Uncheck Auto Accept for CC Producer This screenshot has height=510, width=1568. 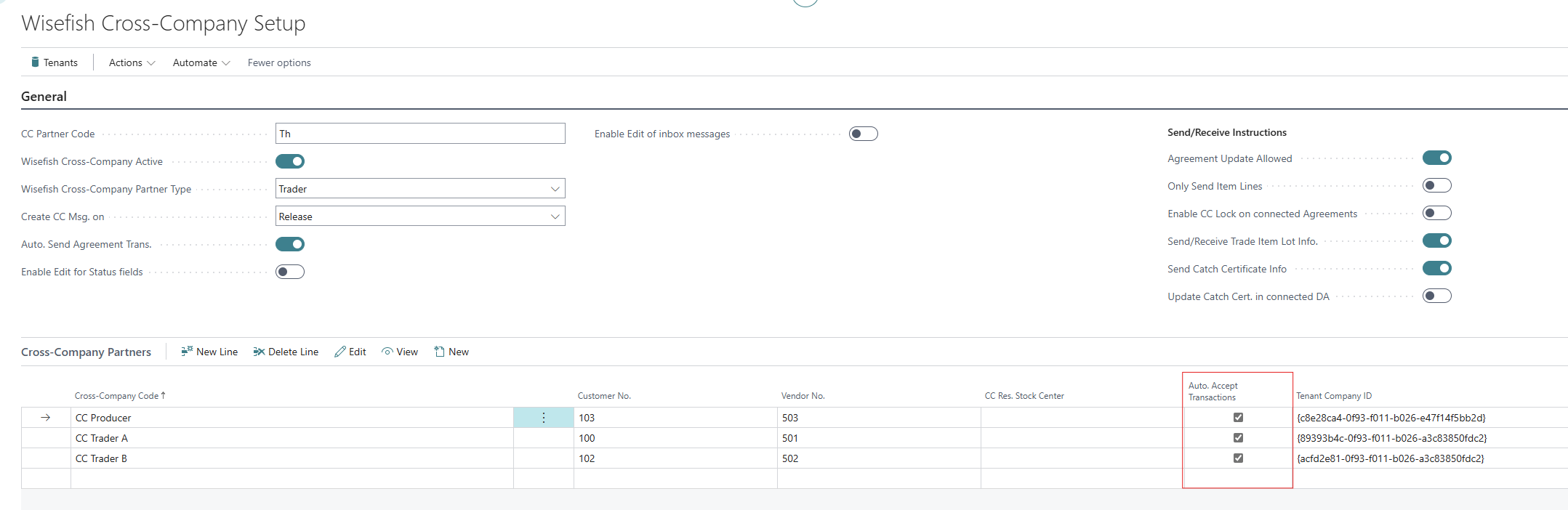point(1238,418)
